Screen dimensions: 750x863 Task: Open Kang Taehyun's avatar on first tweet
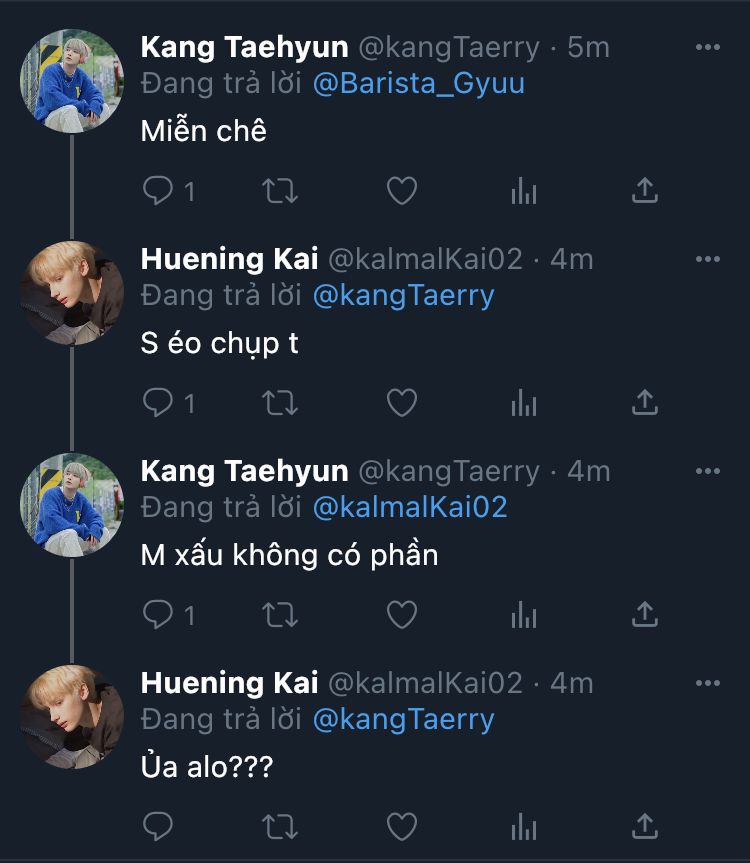click(x=72, y=80)
